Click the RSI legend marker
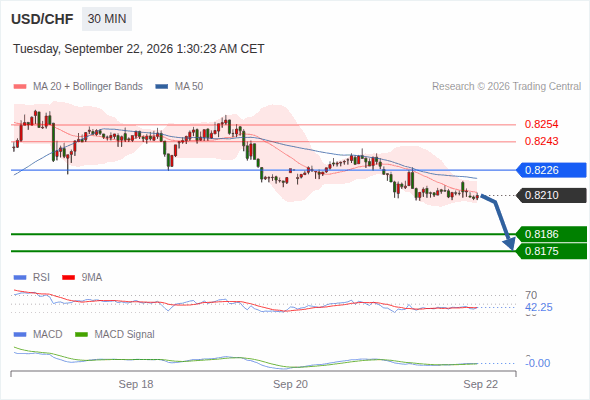 20,278
